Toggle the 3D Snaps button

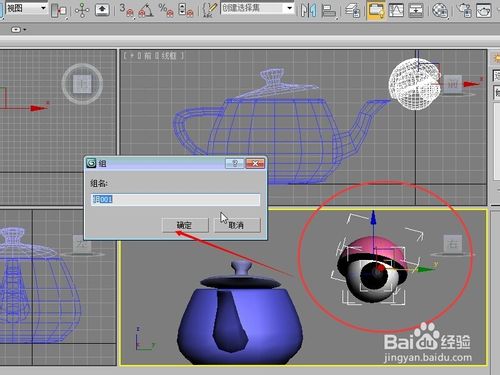127,10
